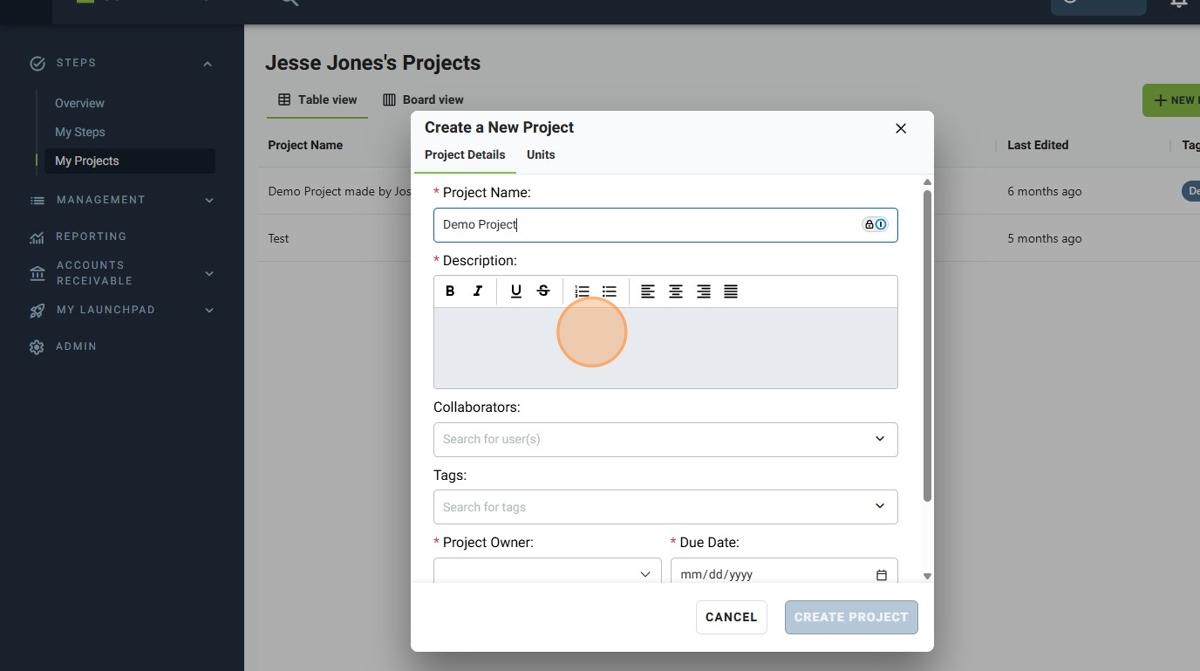
Task: Insert a numbered list in Description
Action: coord(582,291)
